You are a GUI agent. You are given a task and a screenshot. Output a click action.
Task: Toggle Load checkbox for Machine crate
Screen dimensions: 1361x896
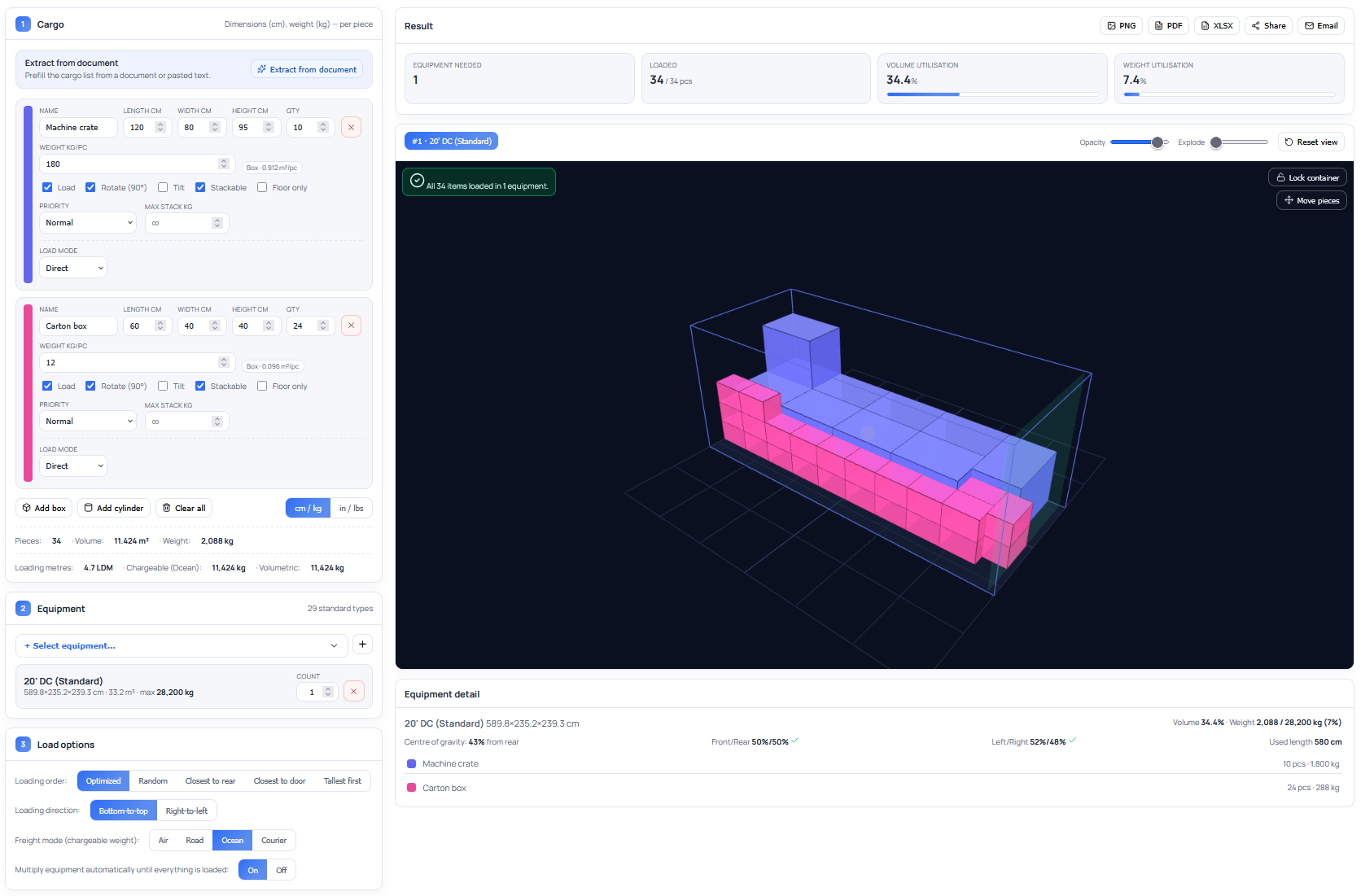pos(47,187)
